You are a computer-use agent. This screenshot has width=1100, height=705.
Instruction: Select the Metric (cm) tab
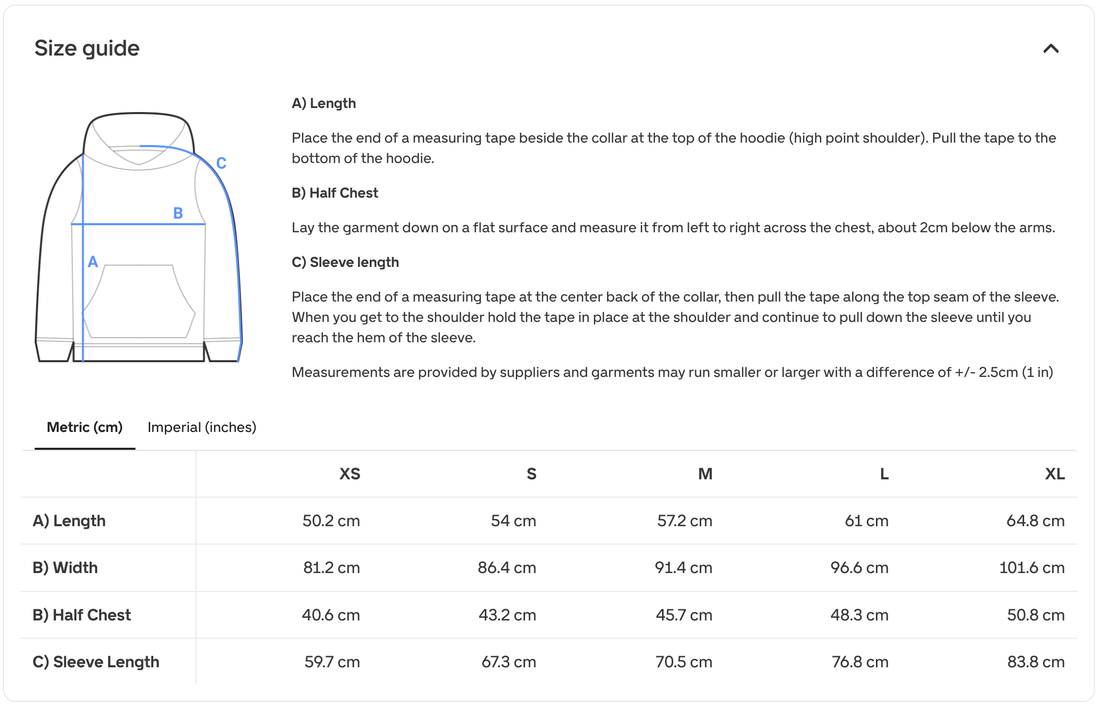point(85,427)
